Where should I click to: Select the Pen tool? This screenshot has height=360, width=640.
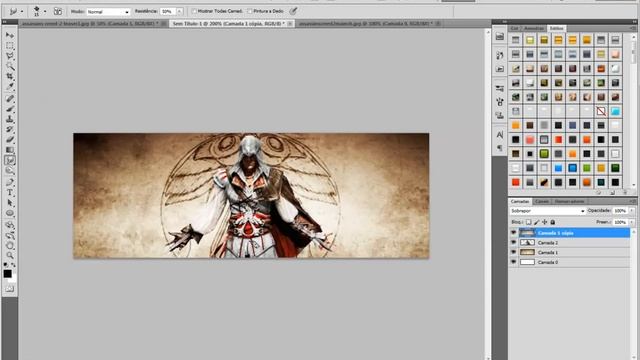[x=10, y=182]
